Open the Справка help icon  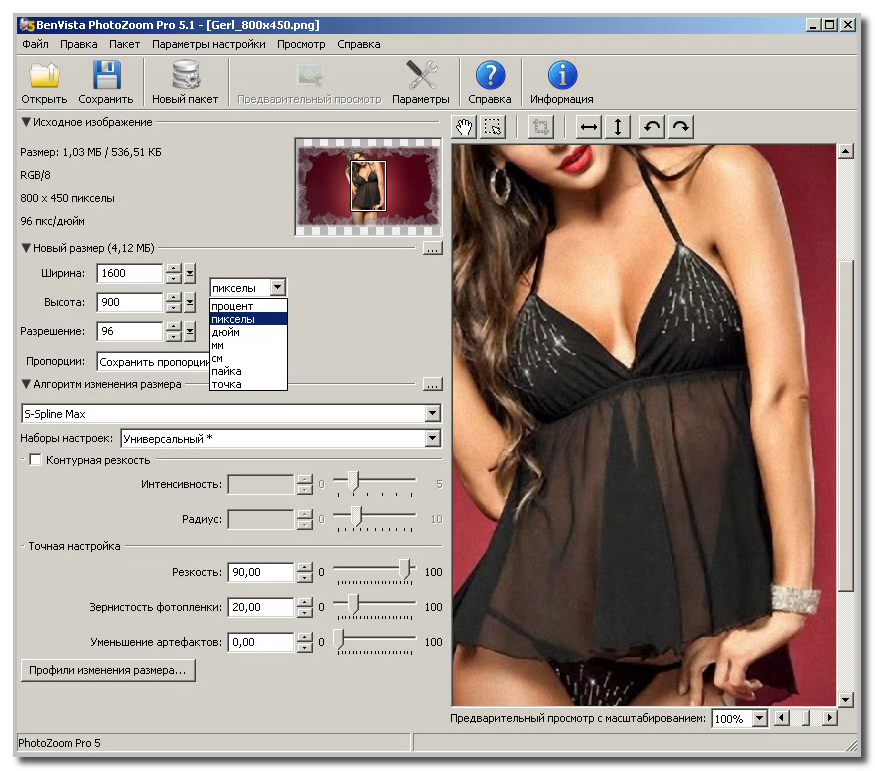click(490, 75)
